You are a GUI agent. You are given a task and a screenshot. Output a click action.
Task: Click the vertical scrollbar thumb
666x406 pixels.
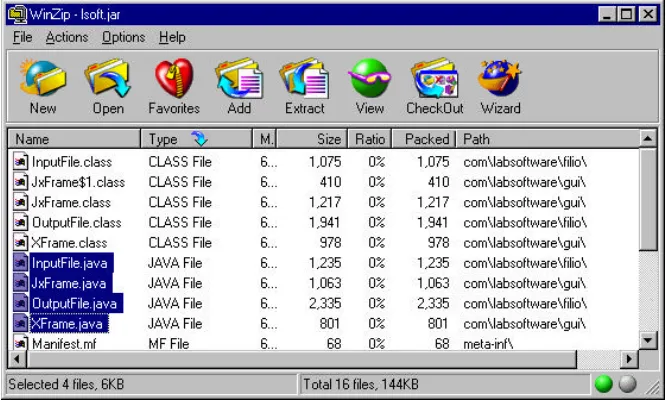(648, 199)
